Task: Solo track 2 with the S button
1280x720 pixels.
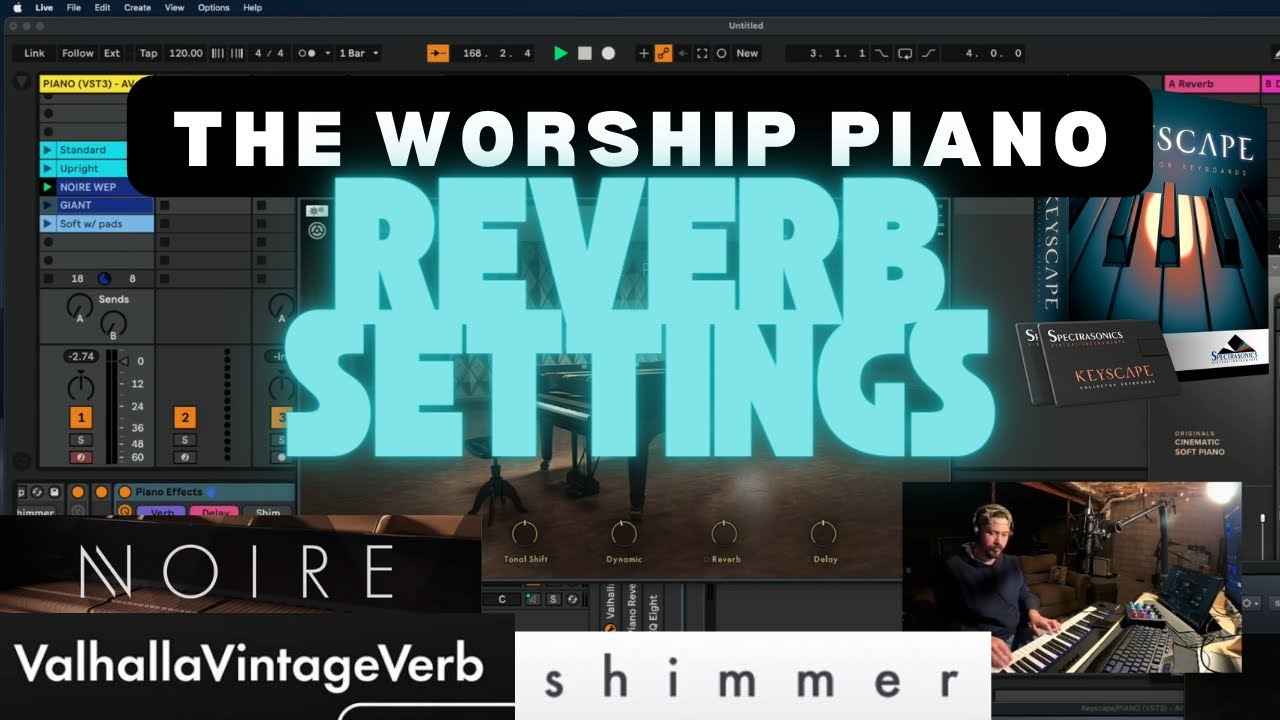Action: (x=184, y=440)
